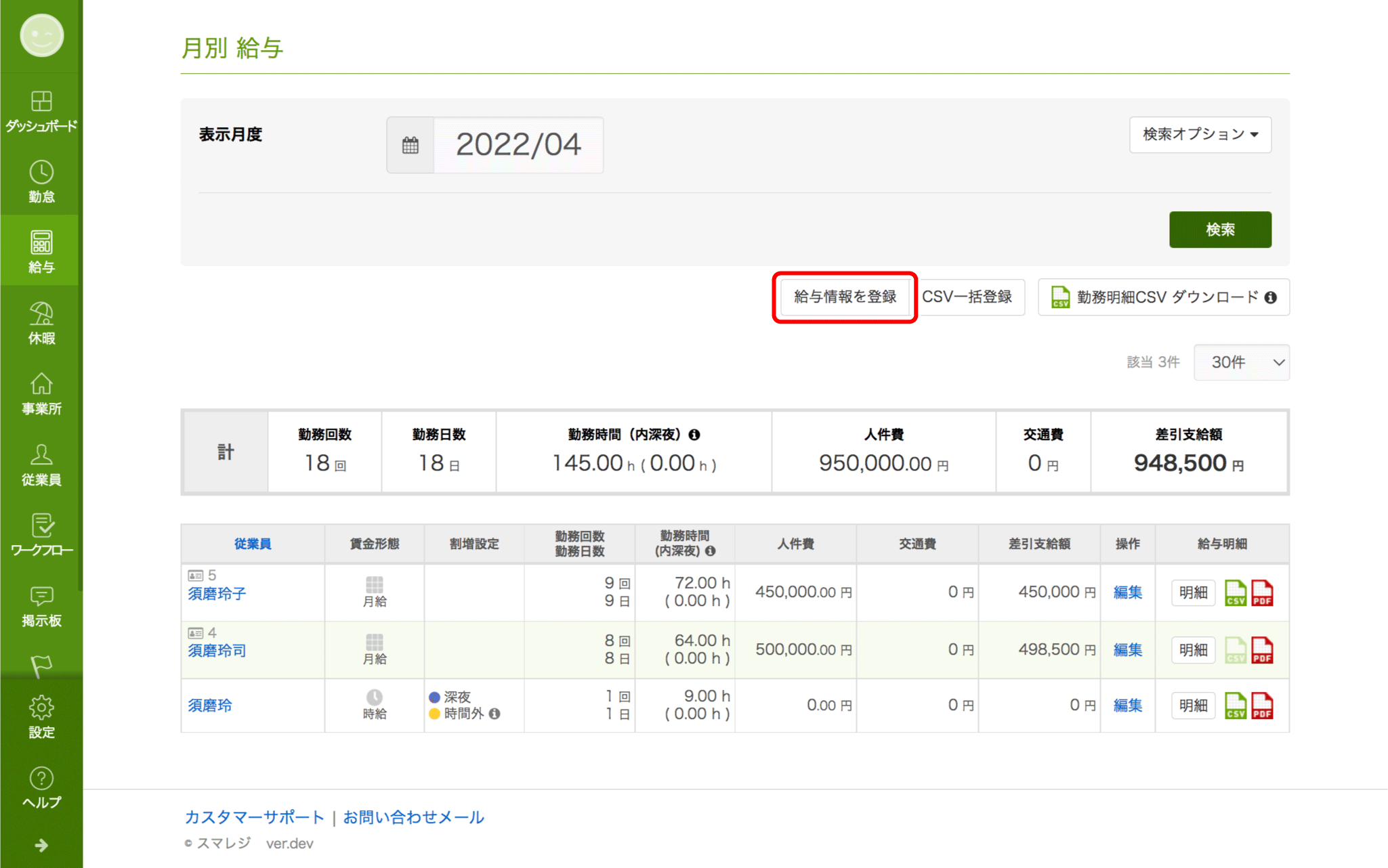Click the flag icon in sidebar
This screenshot has height=868, width=1388.
point(41,666)
